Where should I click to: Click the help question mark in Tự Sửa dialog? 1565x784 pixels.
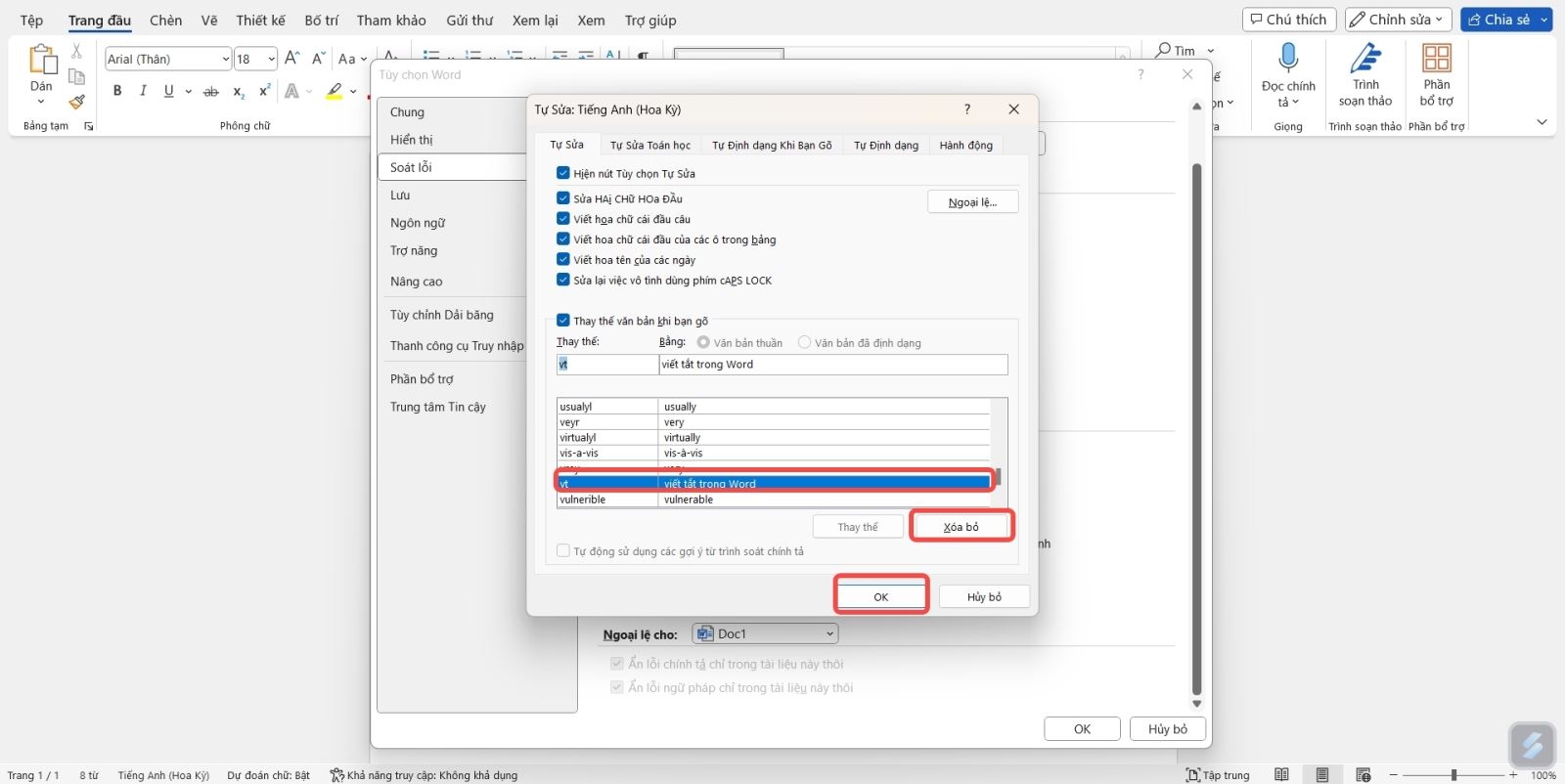coord(967,109)
